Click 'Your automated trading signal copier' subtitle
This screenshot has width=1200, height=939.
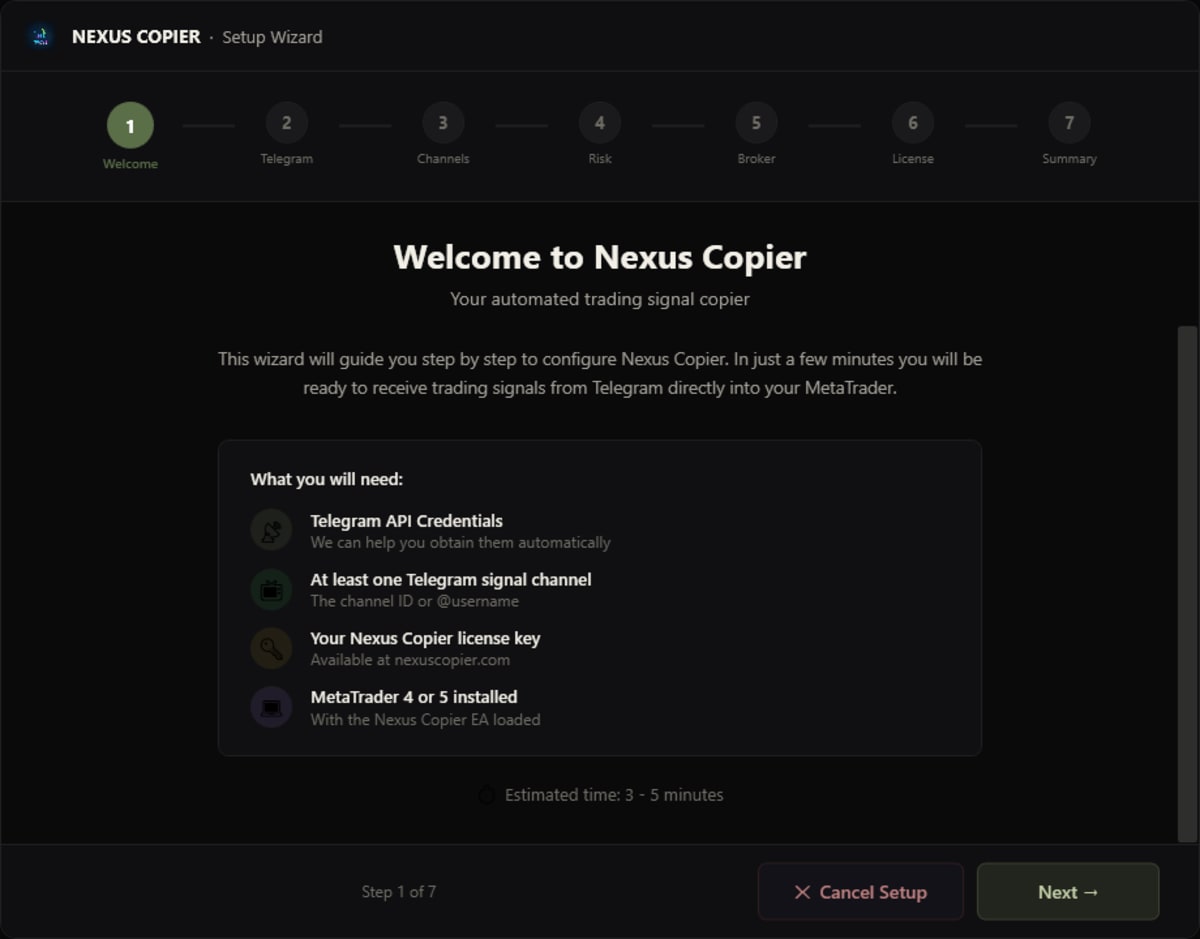(600, 299)
